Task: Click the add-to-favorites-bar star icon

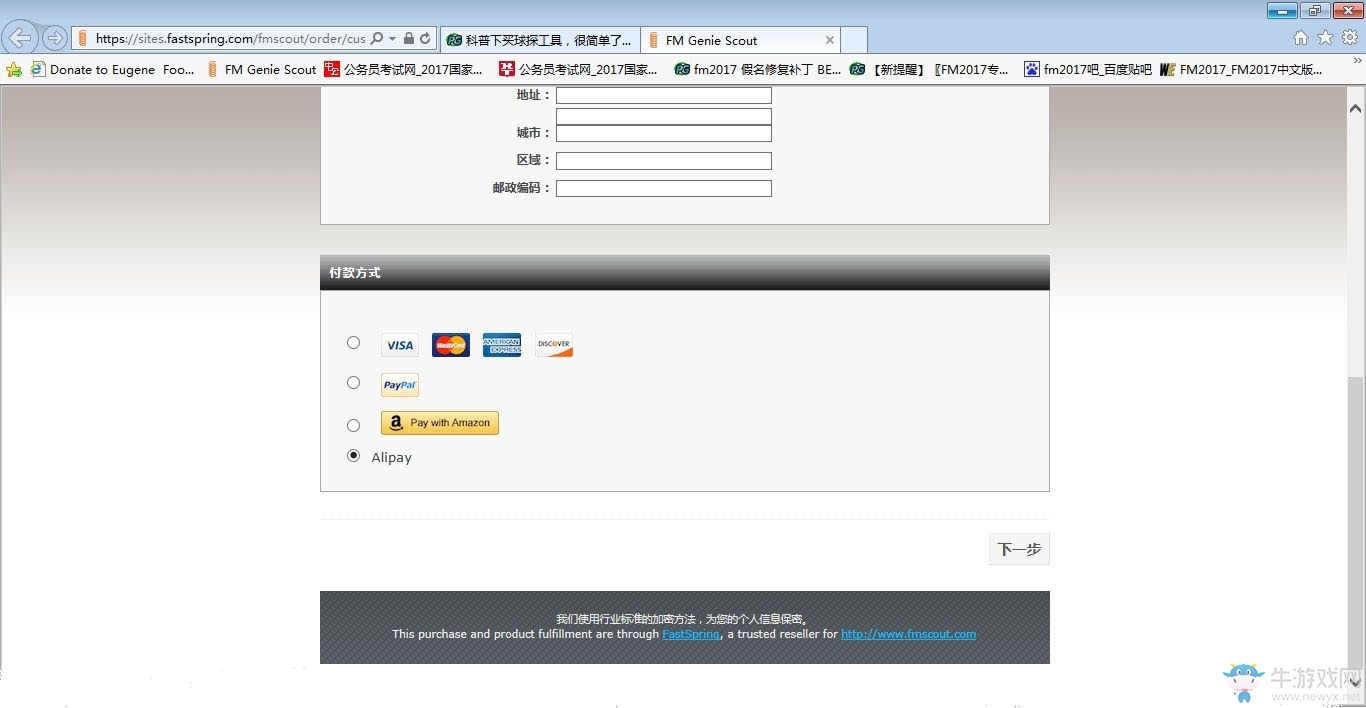Action: pos(13,70)
